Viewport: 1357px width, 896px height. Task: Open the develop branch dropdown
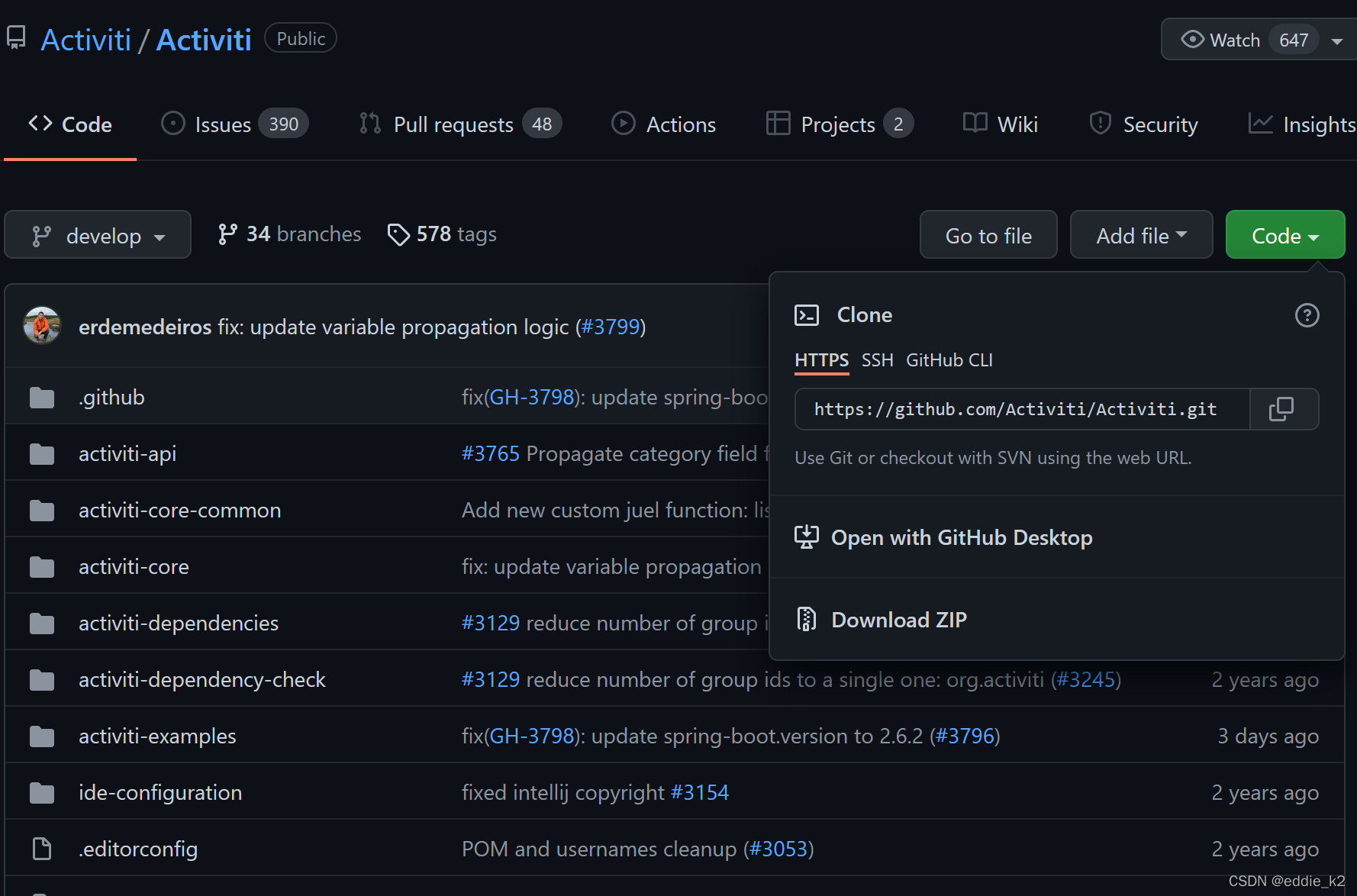pos(98,235)
